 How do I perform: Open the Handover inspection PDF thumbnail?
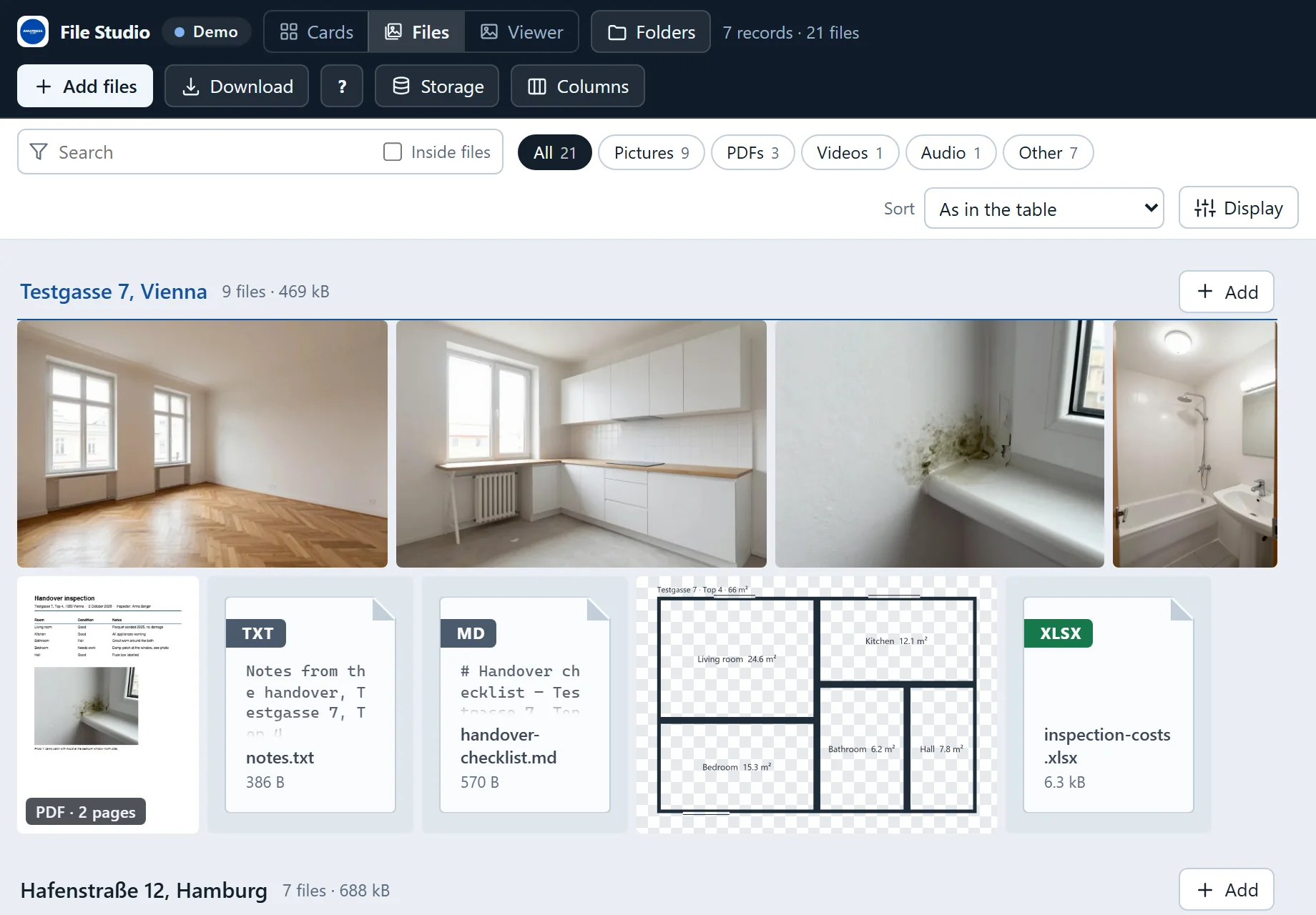108,705
